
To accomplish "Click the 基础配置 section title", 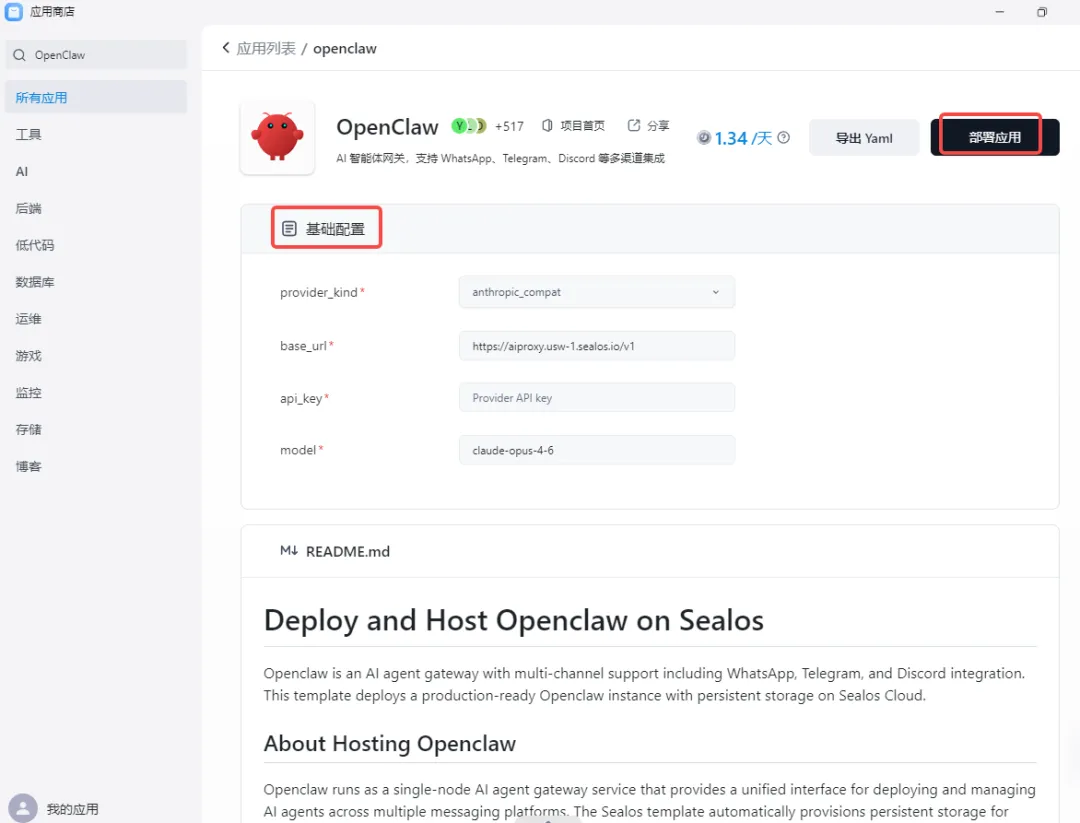I will (335, 229).
